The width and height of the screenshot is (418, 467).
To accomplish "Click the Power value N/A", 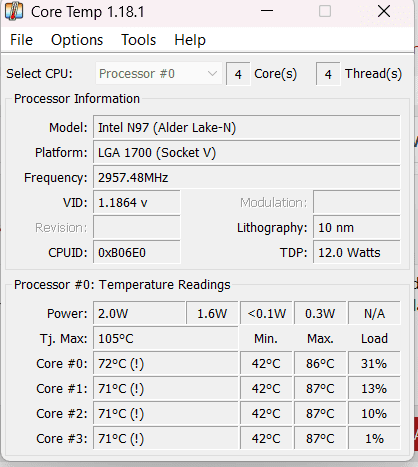I will point(374,313).
